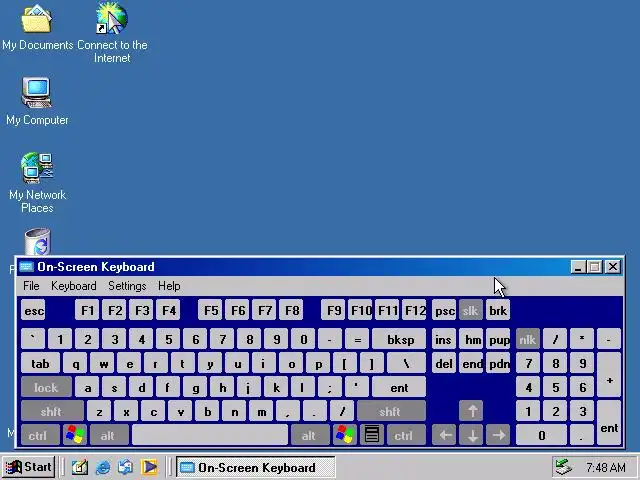Click the equals sign key

[357, 339]
